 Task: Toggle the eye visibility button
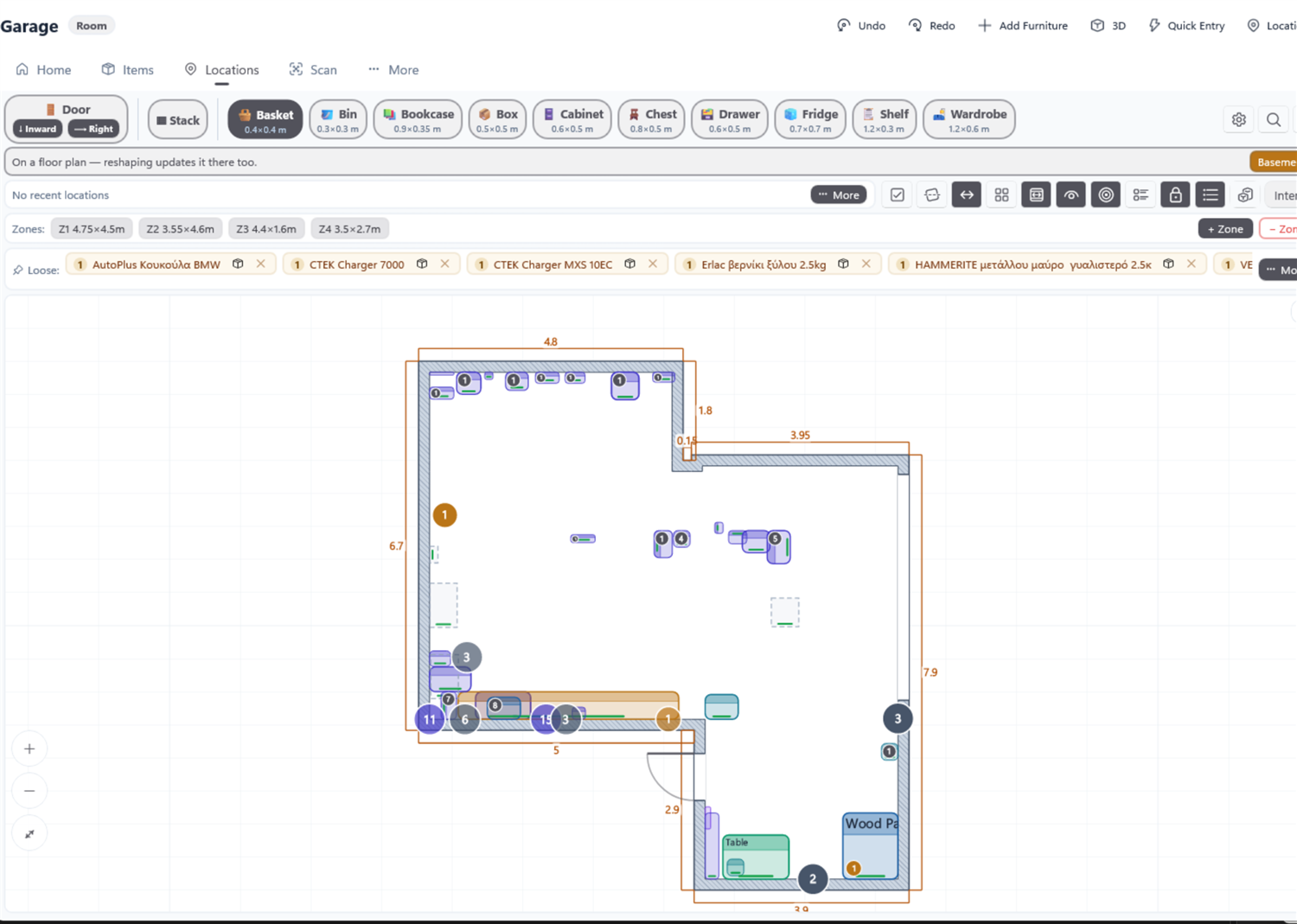pyautogui.click(x=1071, y=195)
